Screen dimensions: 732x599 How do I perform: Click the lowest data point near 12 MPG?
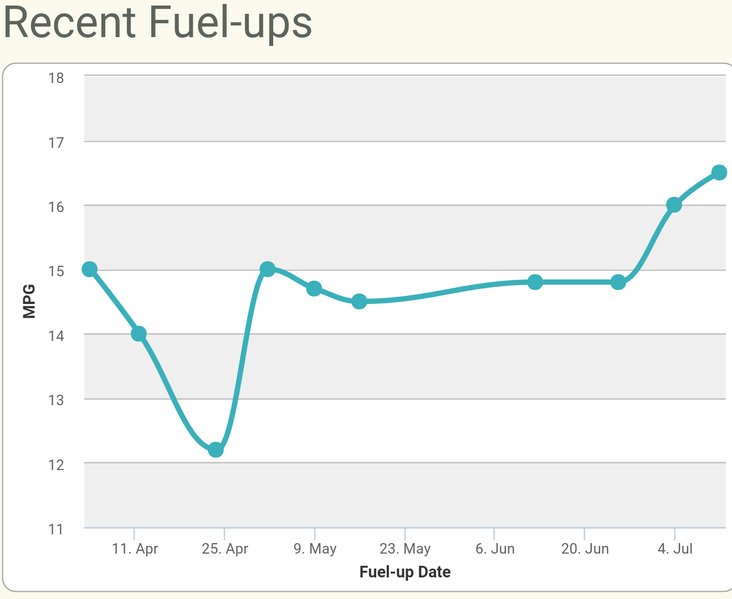(x=215, y=450)
